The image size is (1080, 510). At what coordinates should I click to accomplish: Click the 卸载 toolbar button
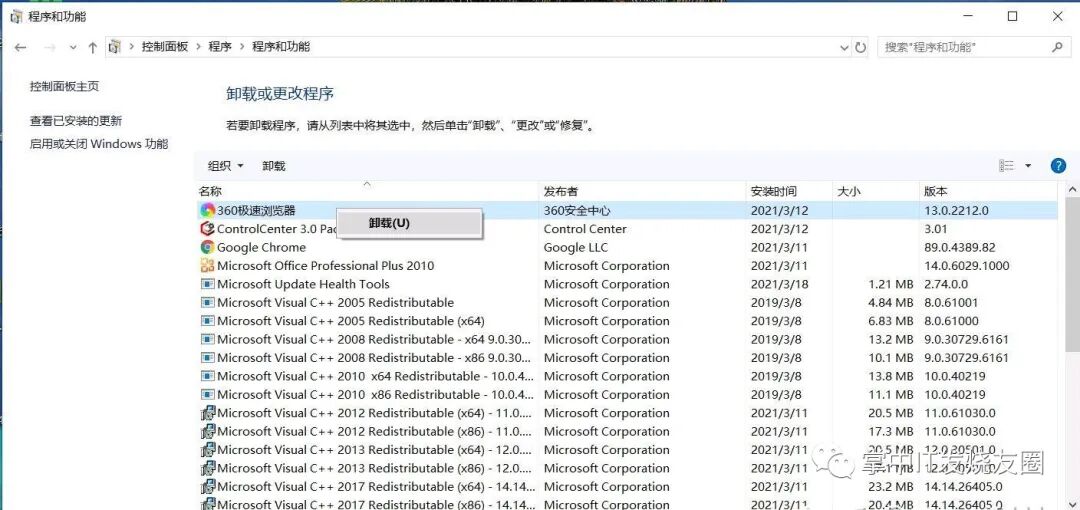[x=273, y=165]
